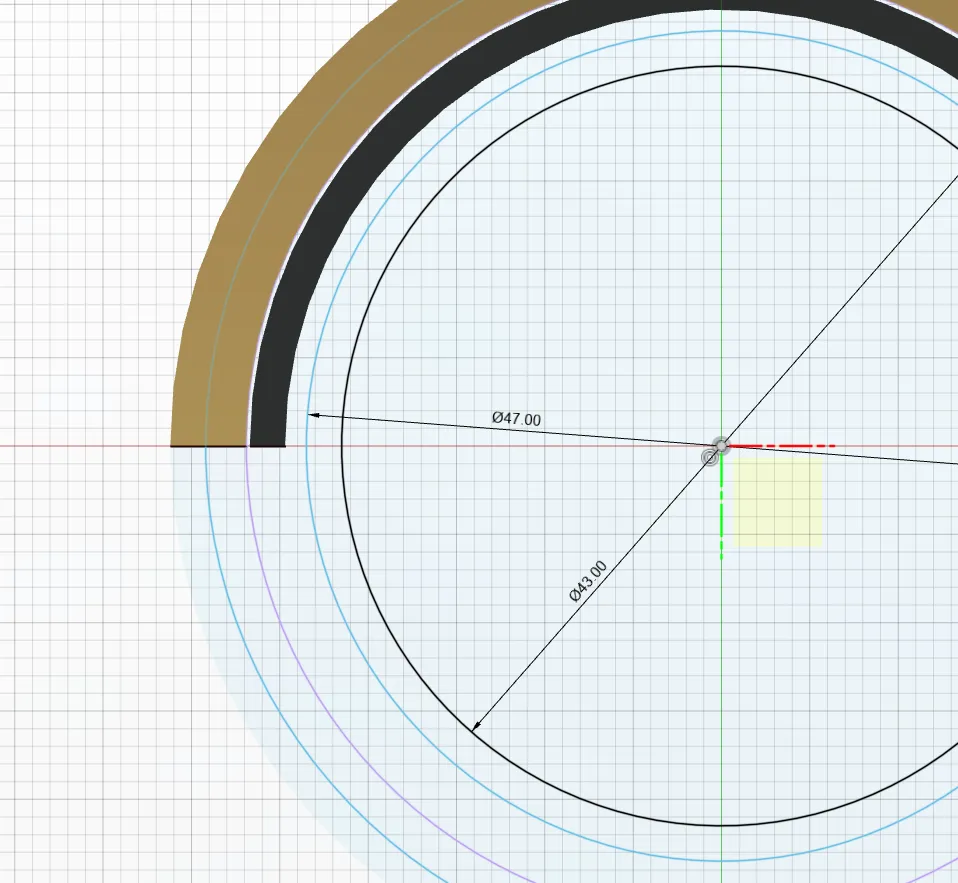
Task: Click the flat bottom edge of brown ring
Action: pyautogui.click(x=190, y=446)
